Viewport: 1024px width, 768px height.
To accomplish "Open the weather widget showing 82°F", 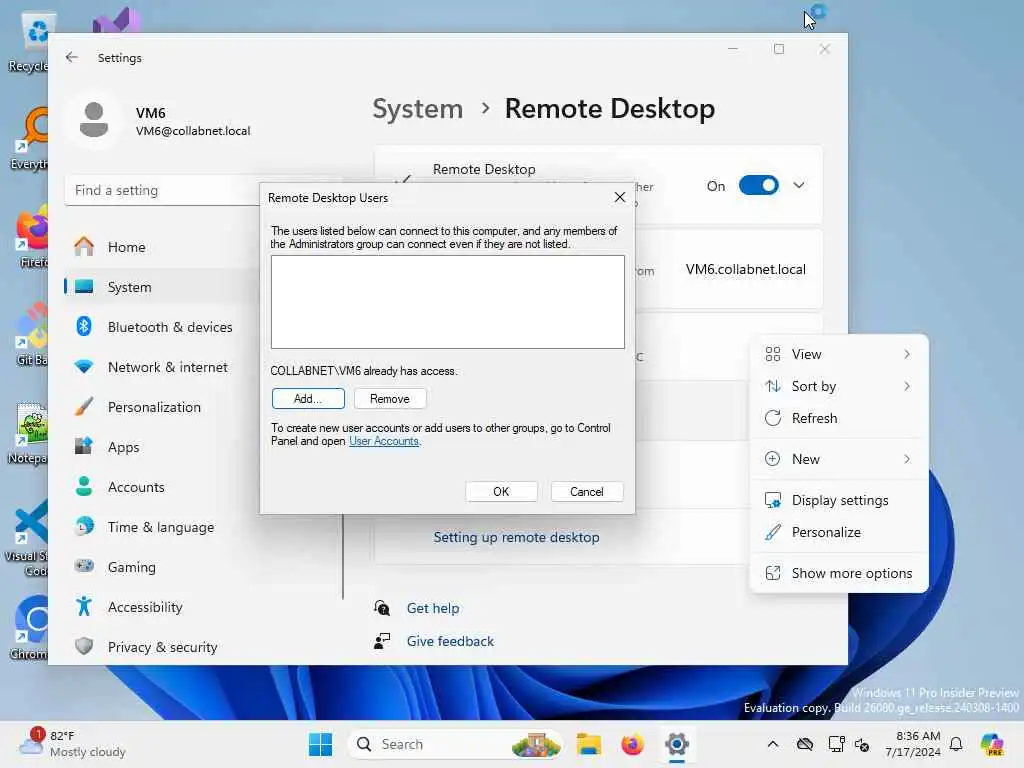I will pos(72,743).
